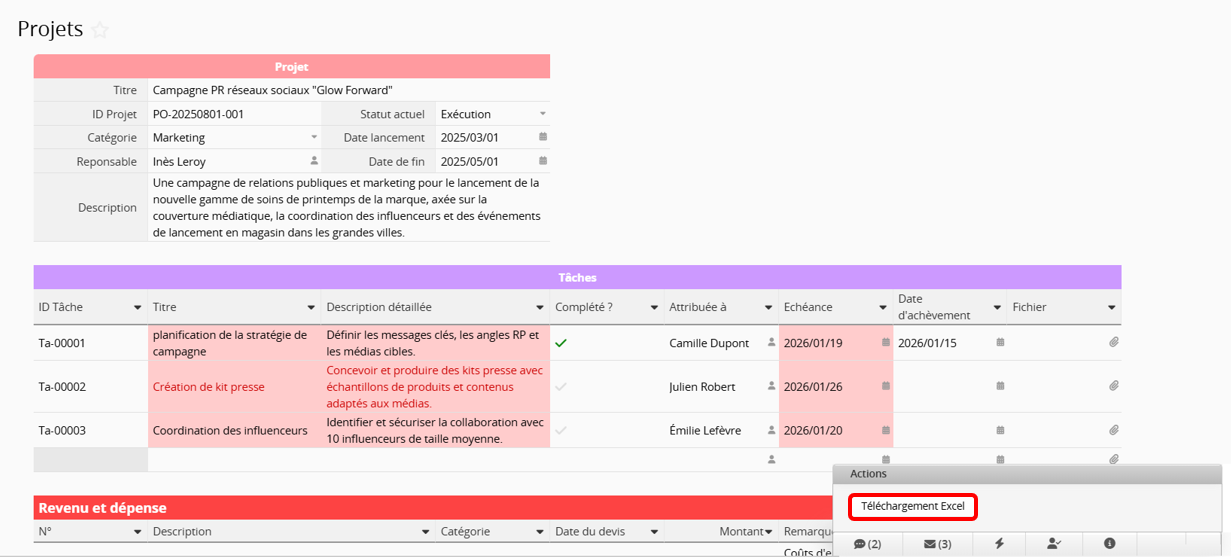Check Complété for Ta-00003 task
Image resolution: width=1231 pixels, height=557 pixels.
coord(561,431)
